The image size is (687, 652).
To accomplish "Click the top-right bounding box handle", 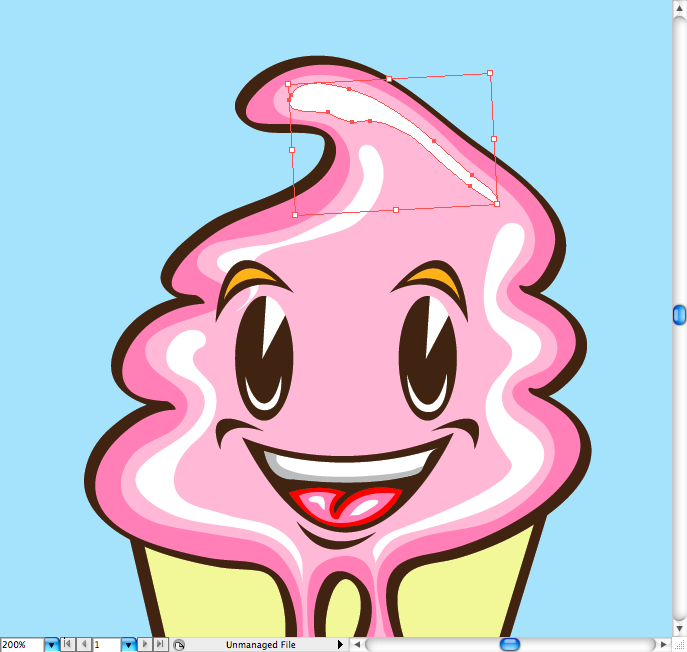I will coord(490,73).
